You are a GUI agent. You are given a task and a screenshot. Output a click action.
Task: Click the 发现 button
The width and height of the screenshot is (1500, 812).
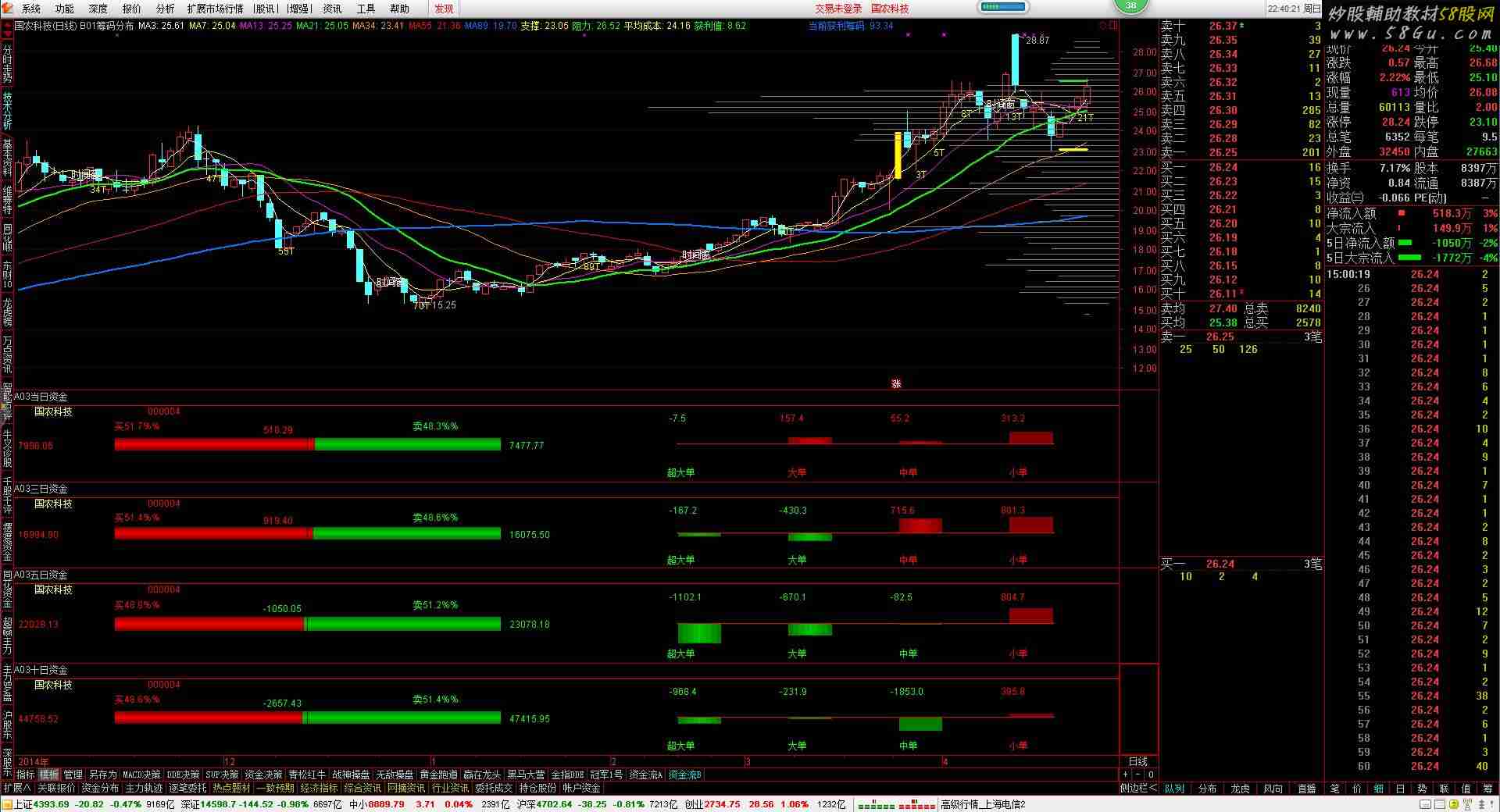[x=444, y=9]
